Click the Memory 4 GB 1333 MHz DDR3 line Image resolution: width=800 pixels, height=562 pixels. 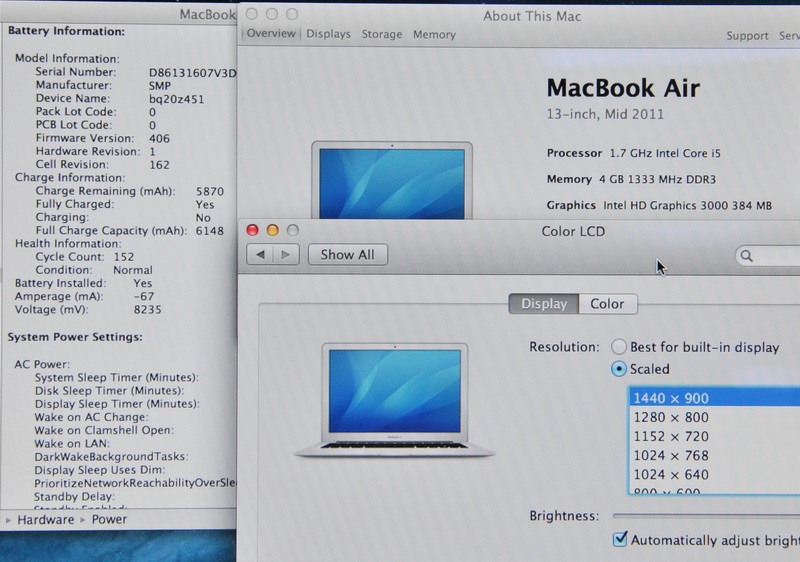[x=631, y=180]
